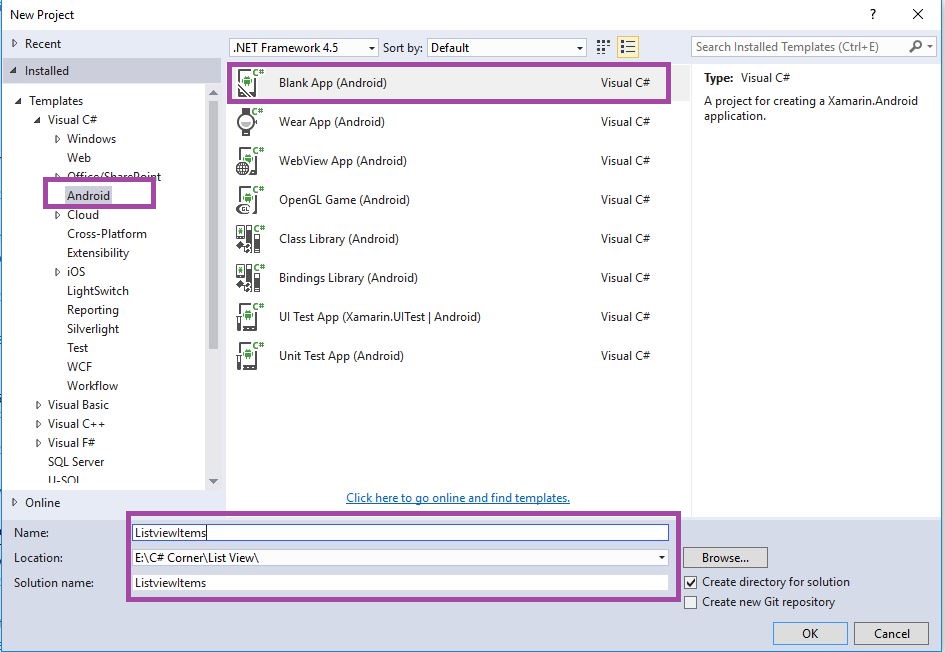Expand the Visual F# tree node
This screenshot has width=945, height=652.
[38, 443]
